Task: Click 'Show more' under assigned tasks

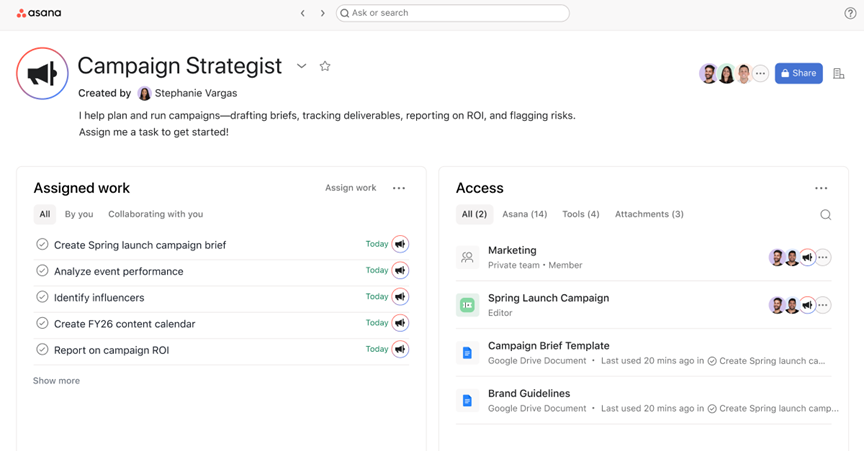Action: coord(56,381)
